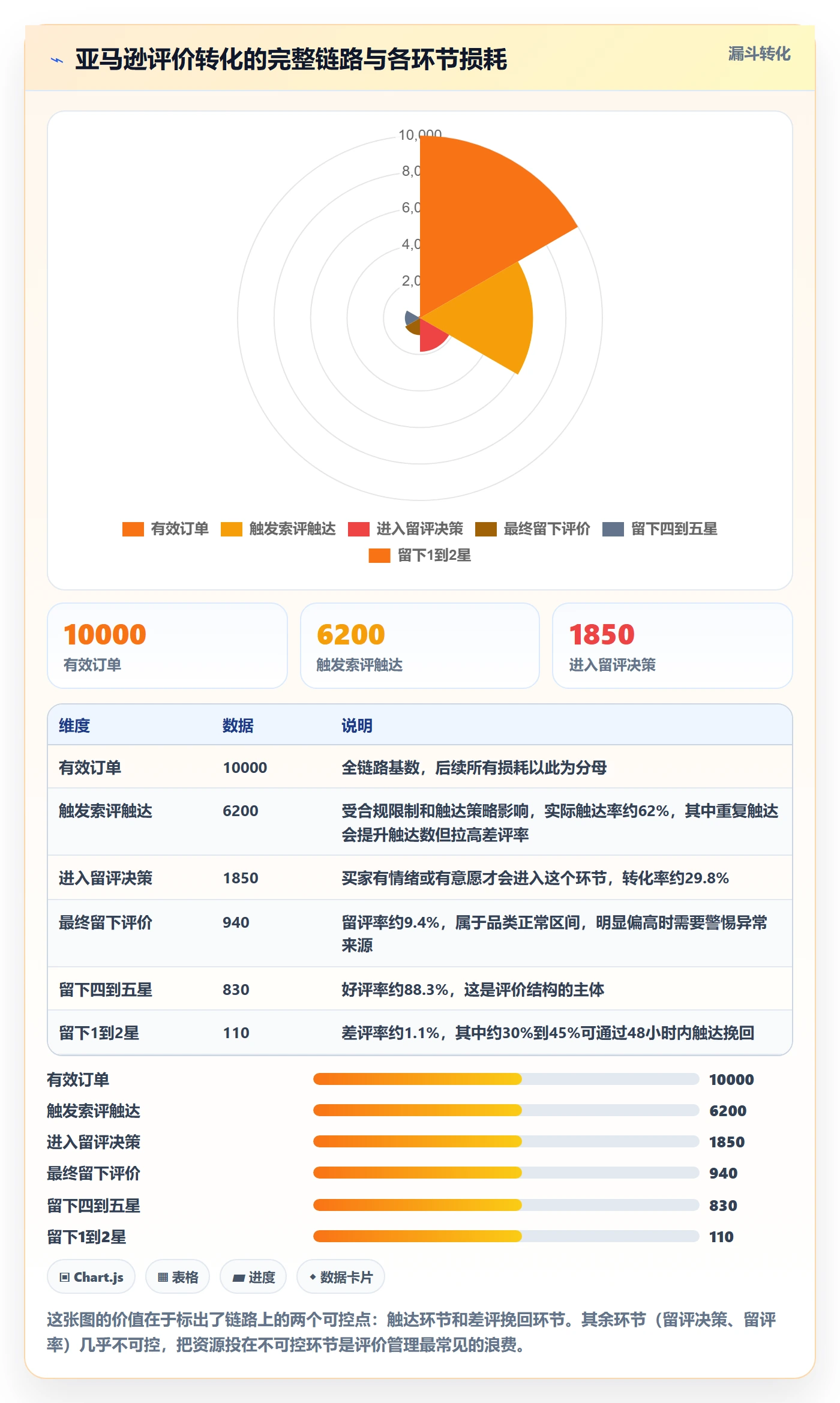Click the Chart.js tag icon

pyautogui.click(x=65, y=1278)
